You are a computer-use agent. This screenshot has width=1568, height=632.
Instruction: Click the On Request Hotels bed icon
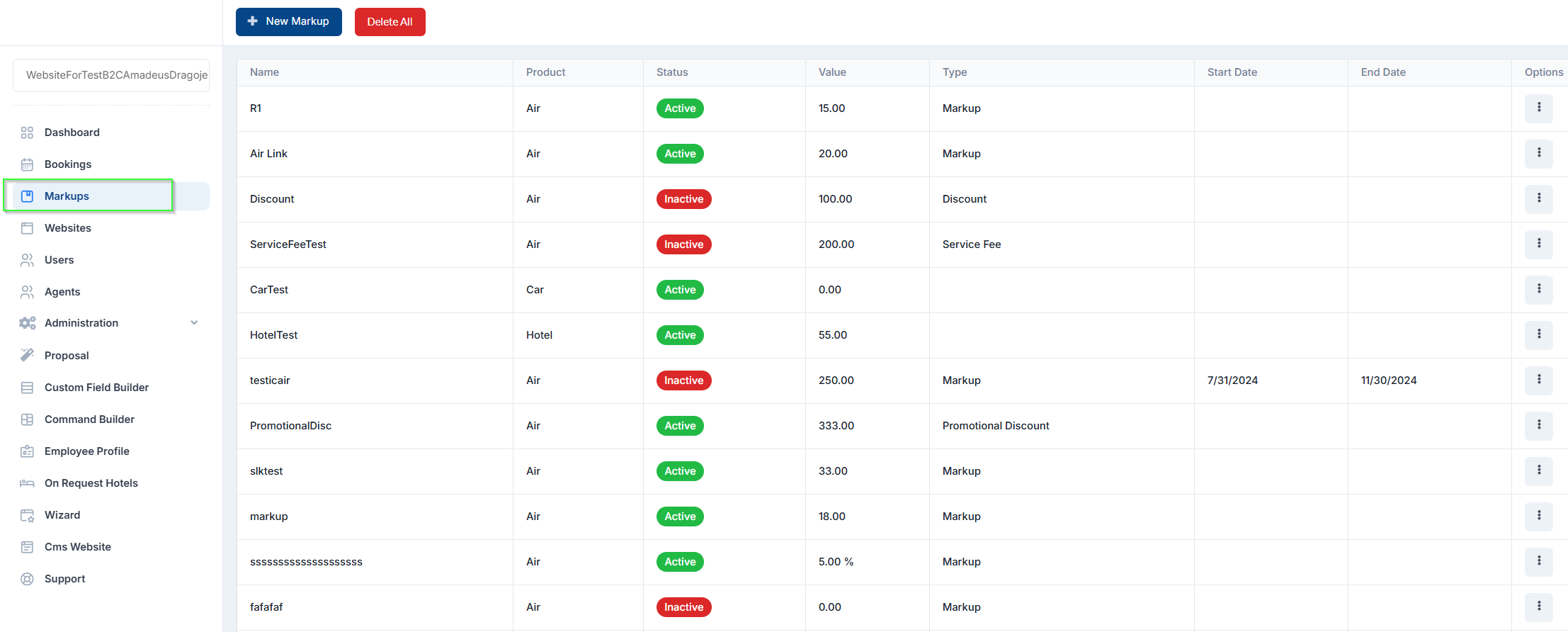pos(27,483)
